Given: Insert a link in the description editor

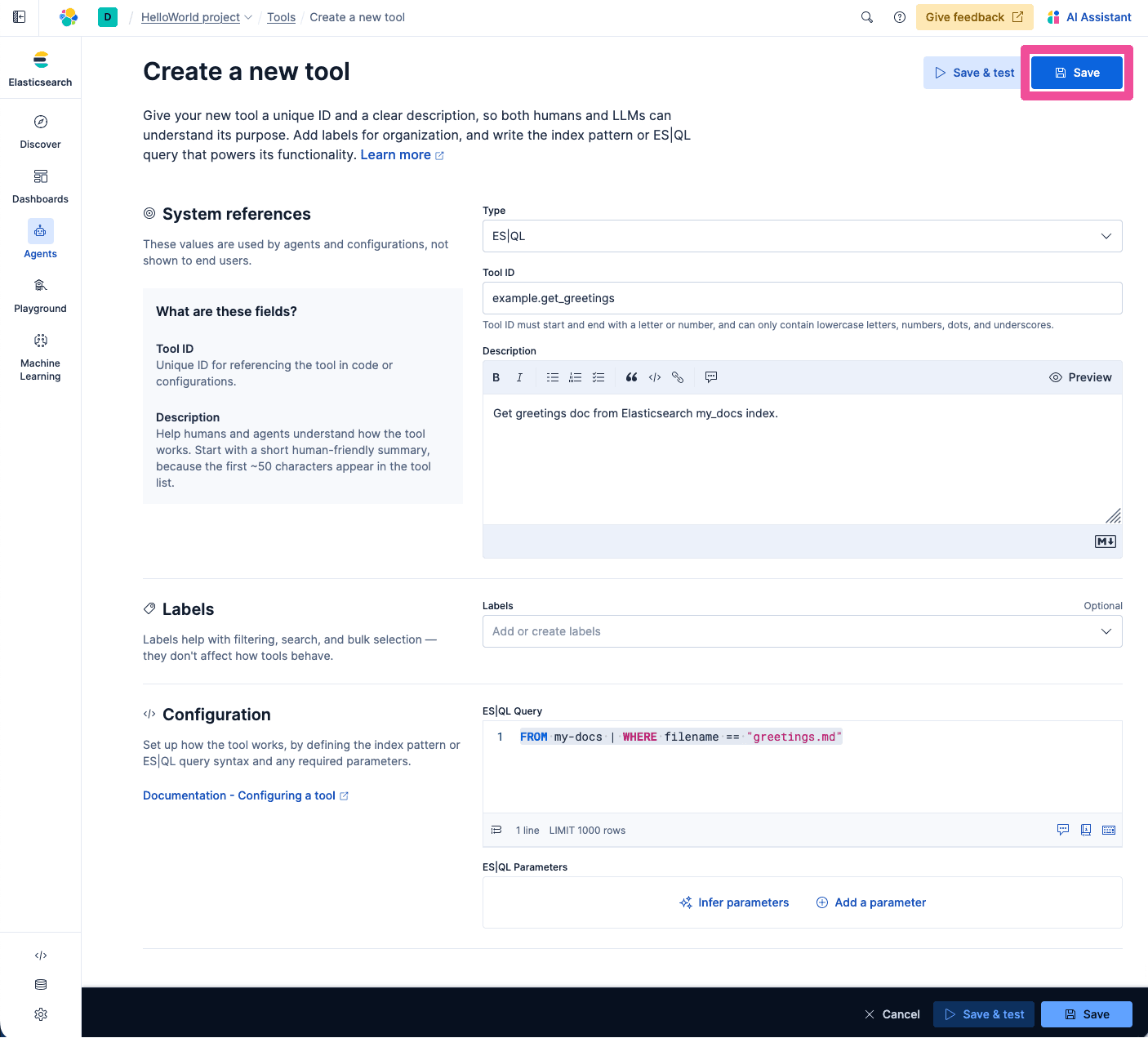Looking at the screenshot, I should [x=679, y=377].
